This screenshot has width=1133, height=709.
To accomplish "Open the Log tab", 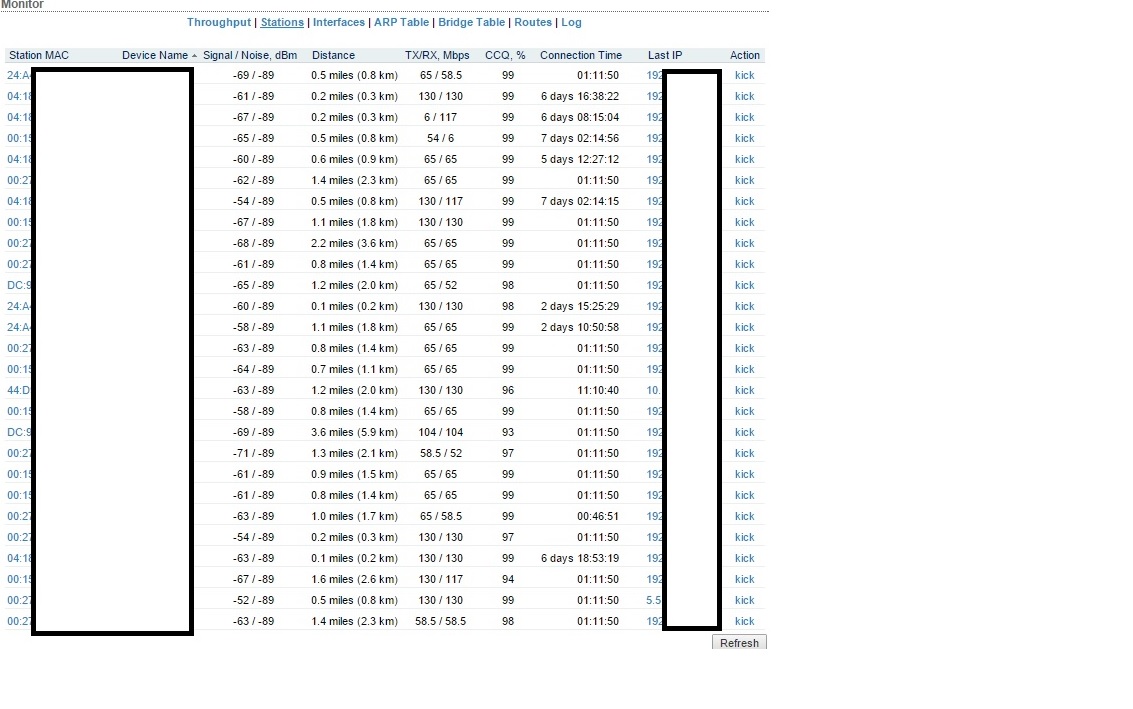I will (571, 22).
